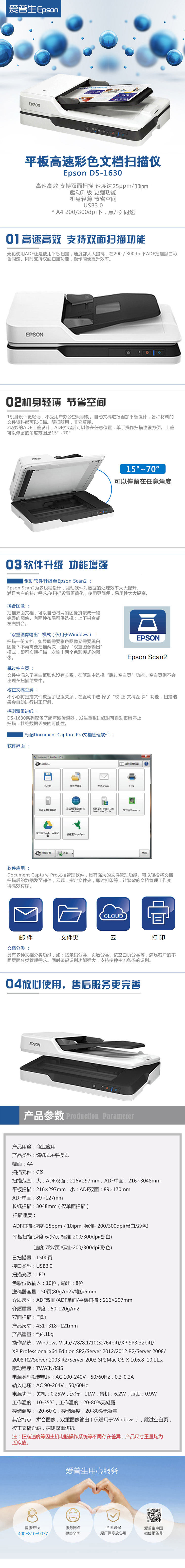
Task: Click the Epson logo at page top
Action: pos(34,9)
